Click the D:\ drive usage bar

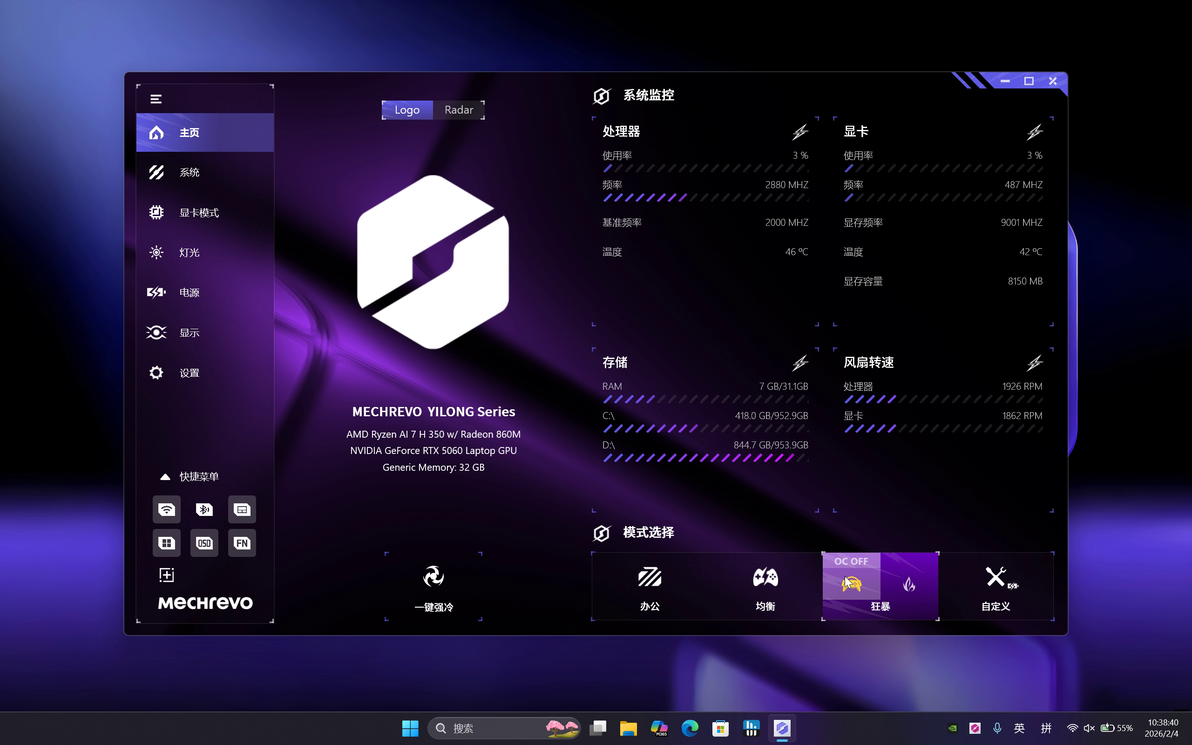(x=705, y=458)
